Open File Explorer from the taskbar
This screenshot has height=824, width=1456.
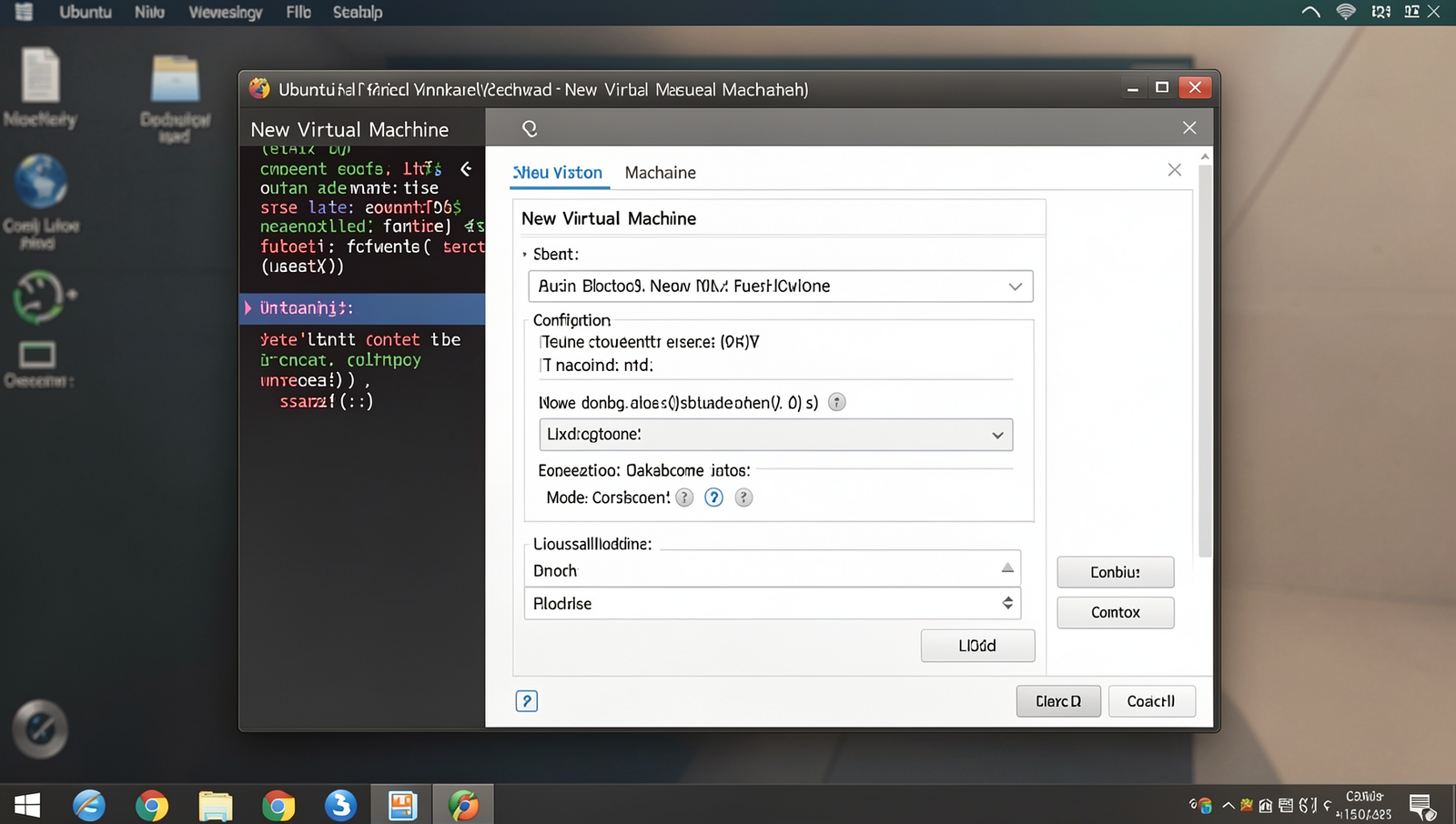click(216, 806)
